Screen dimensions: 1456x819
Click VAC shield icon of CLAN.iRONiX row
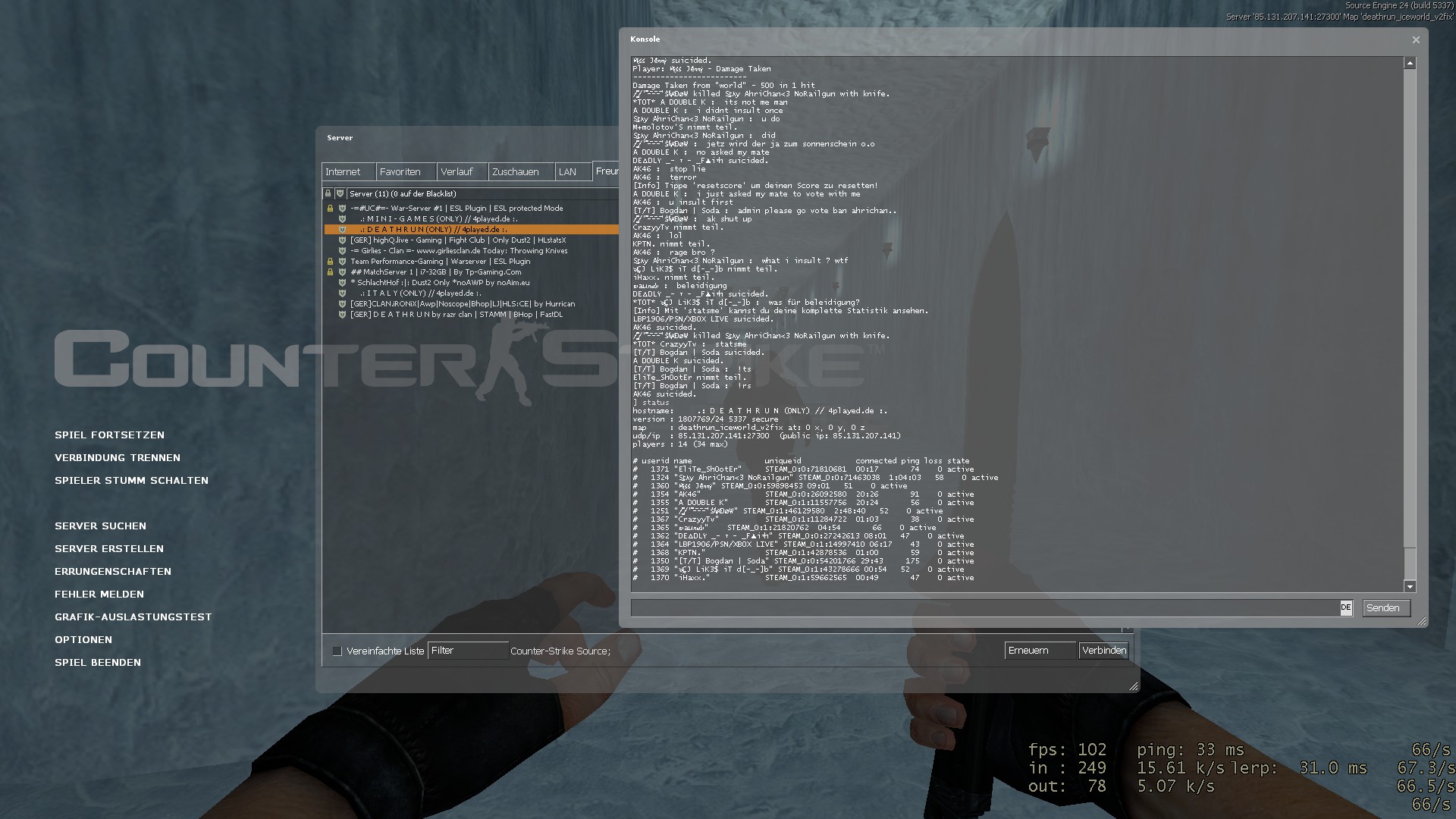coord(342,304)
